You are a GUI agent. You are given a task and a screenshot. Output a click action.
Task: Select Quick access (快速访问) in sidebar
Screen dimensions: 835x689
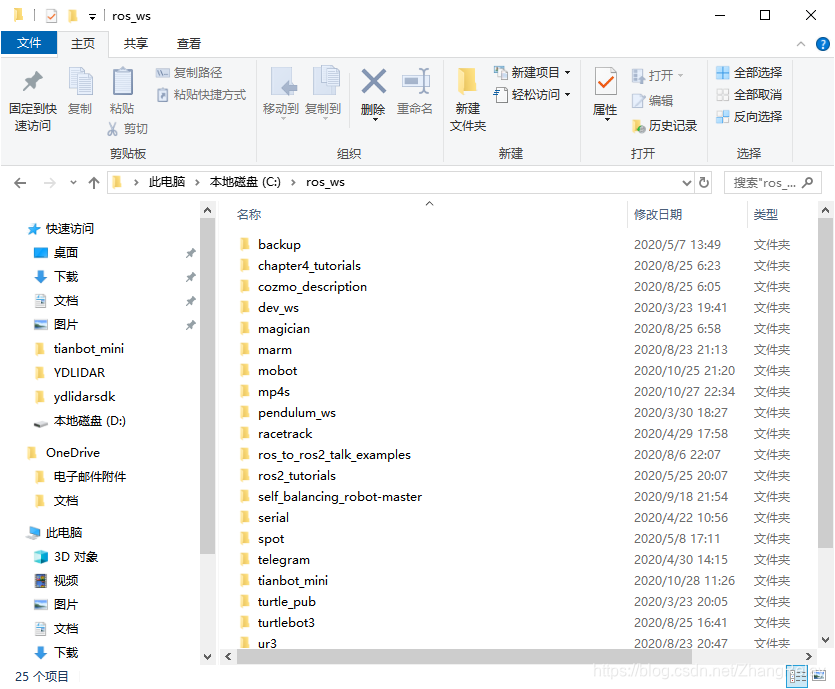click(70, 229)
